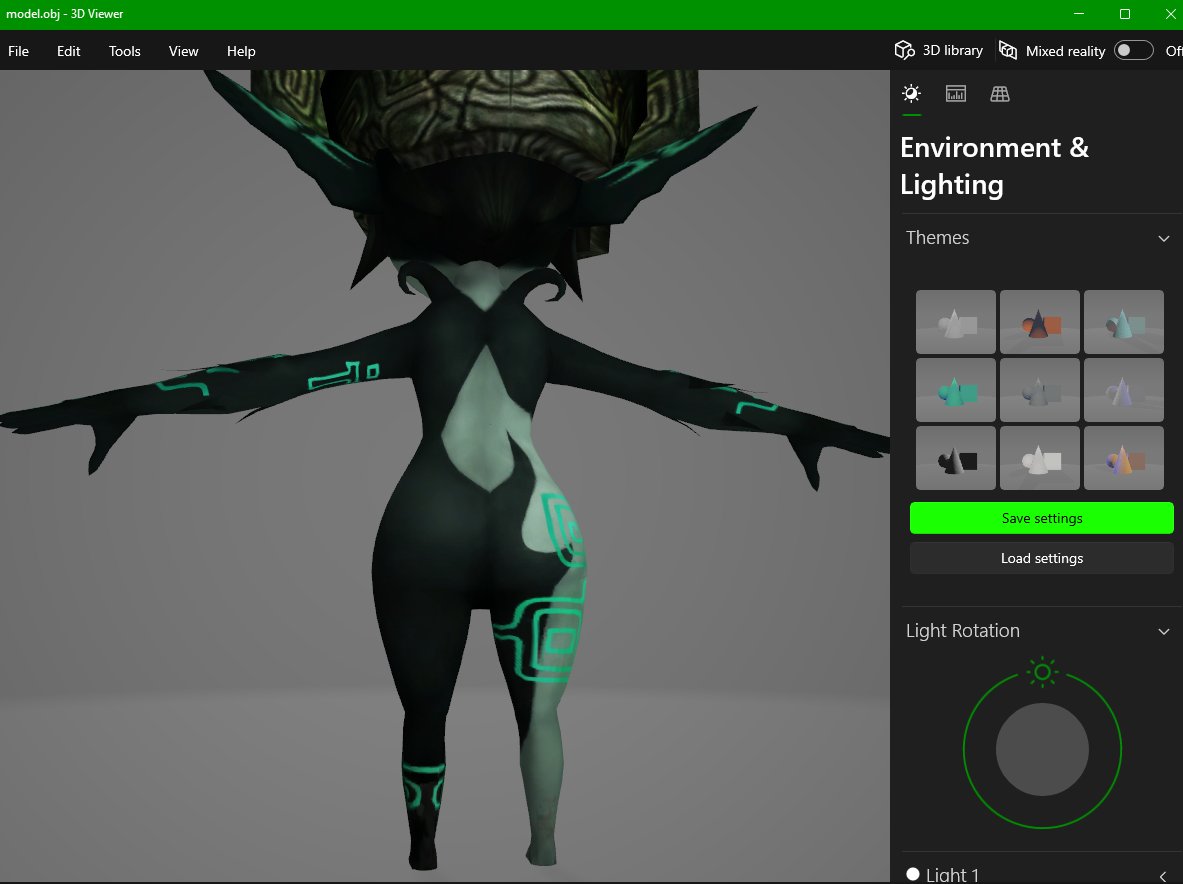Click the Mixed reality headset icon
This screenshot has height=884, width=1183.
point(1007,50)
